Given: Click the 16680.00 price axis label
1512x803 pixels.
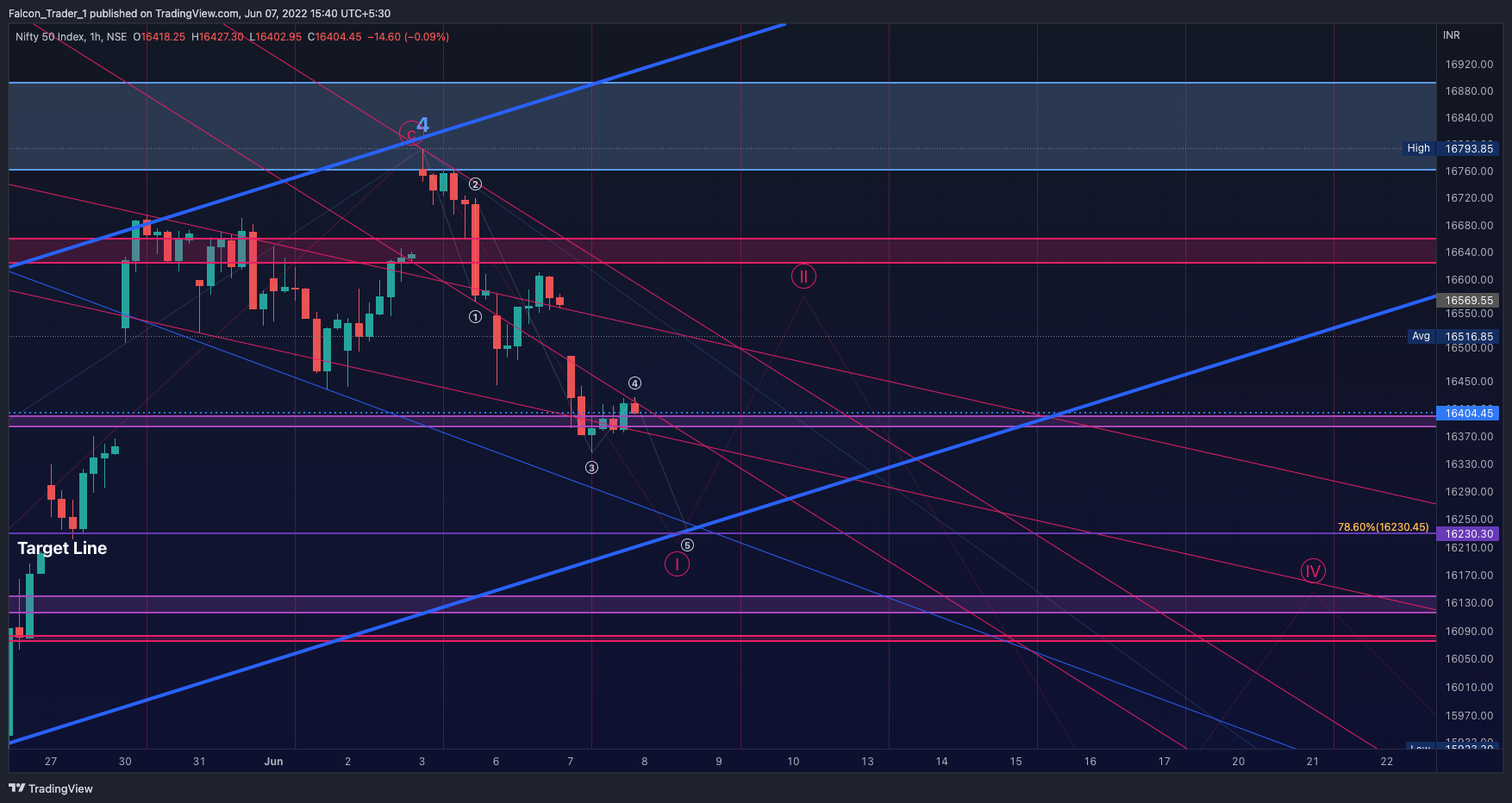Looking at the screenshot, I should [x=1469, y=226].
